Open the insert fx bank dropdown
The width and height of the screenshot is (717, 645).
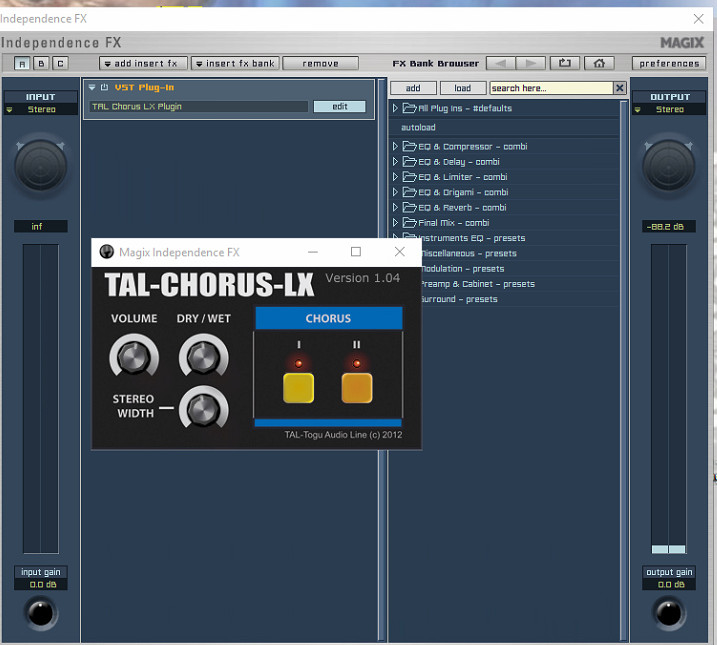(x=235, y=64)
